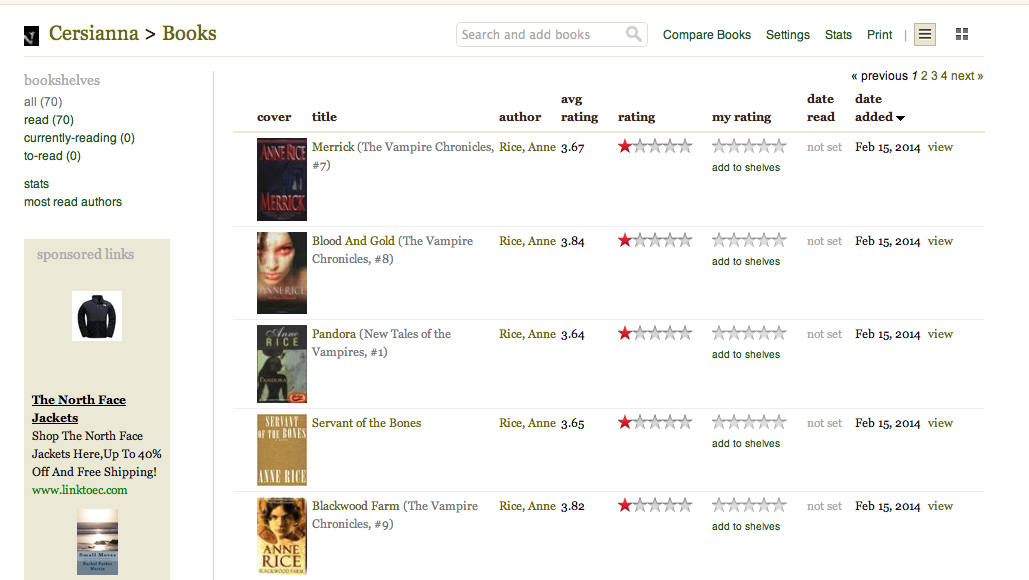1029x580 pixels.
Task: Click Books heading link
Action: (189, 33)
